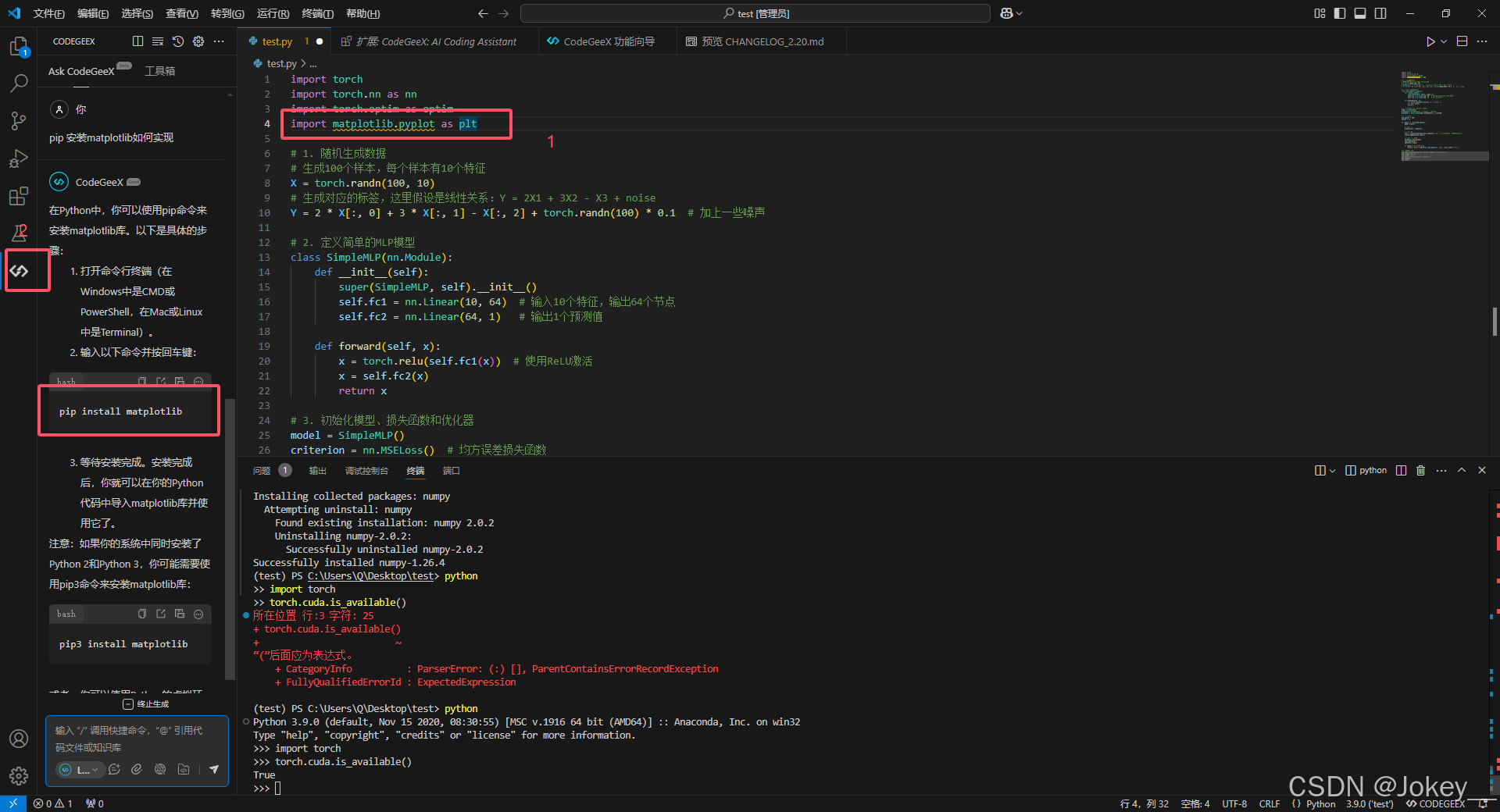Open the Copilot chat icon in title bar
Image resolution: width=1500 pixels, height=812 pixels.
point(1006,13)
